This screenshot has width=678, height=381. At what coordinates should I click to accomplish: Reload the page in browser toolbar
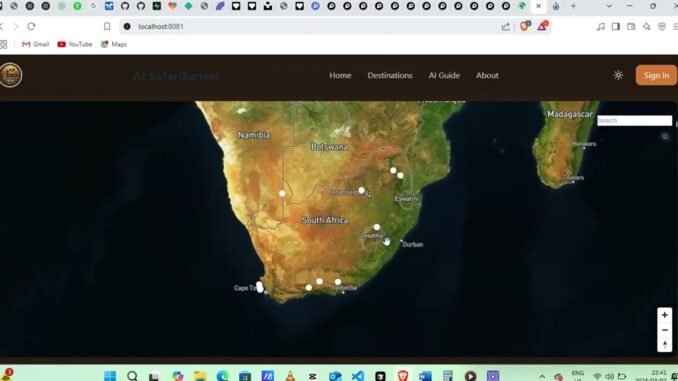tap(31, 26)
